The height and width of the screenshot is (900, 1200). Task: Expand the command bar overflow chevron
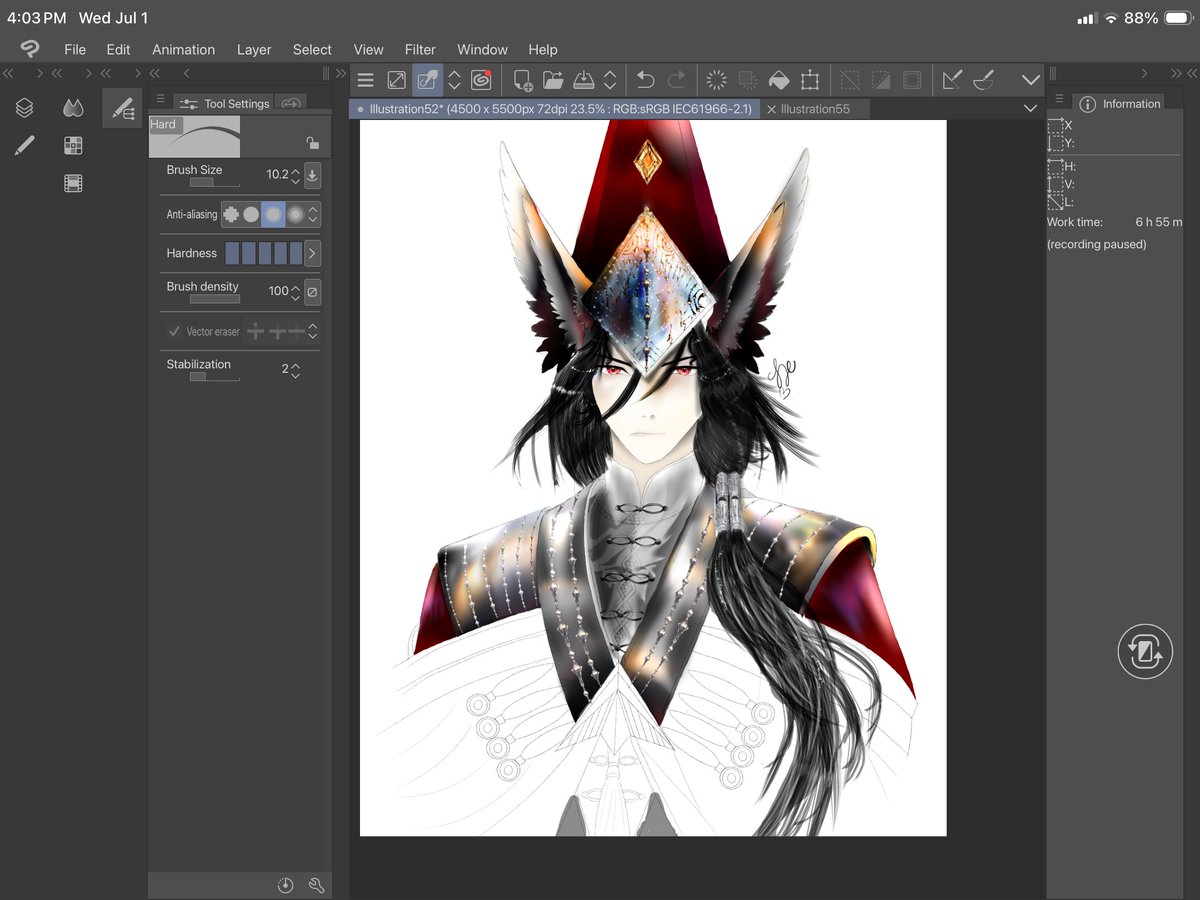pyautogui.click(x=1031, y=80)
